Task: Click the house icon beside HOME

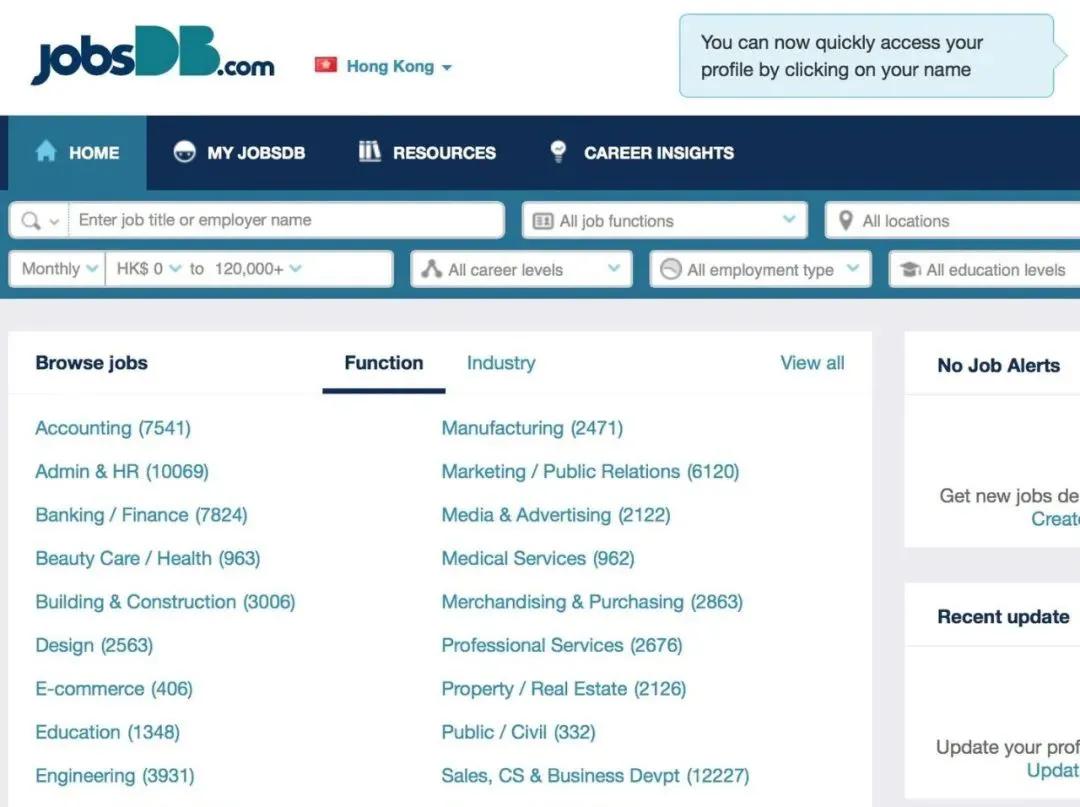Action: pos(45,151)
